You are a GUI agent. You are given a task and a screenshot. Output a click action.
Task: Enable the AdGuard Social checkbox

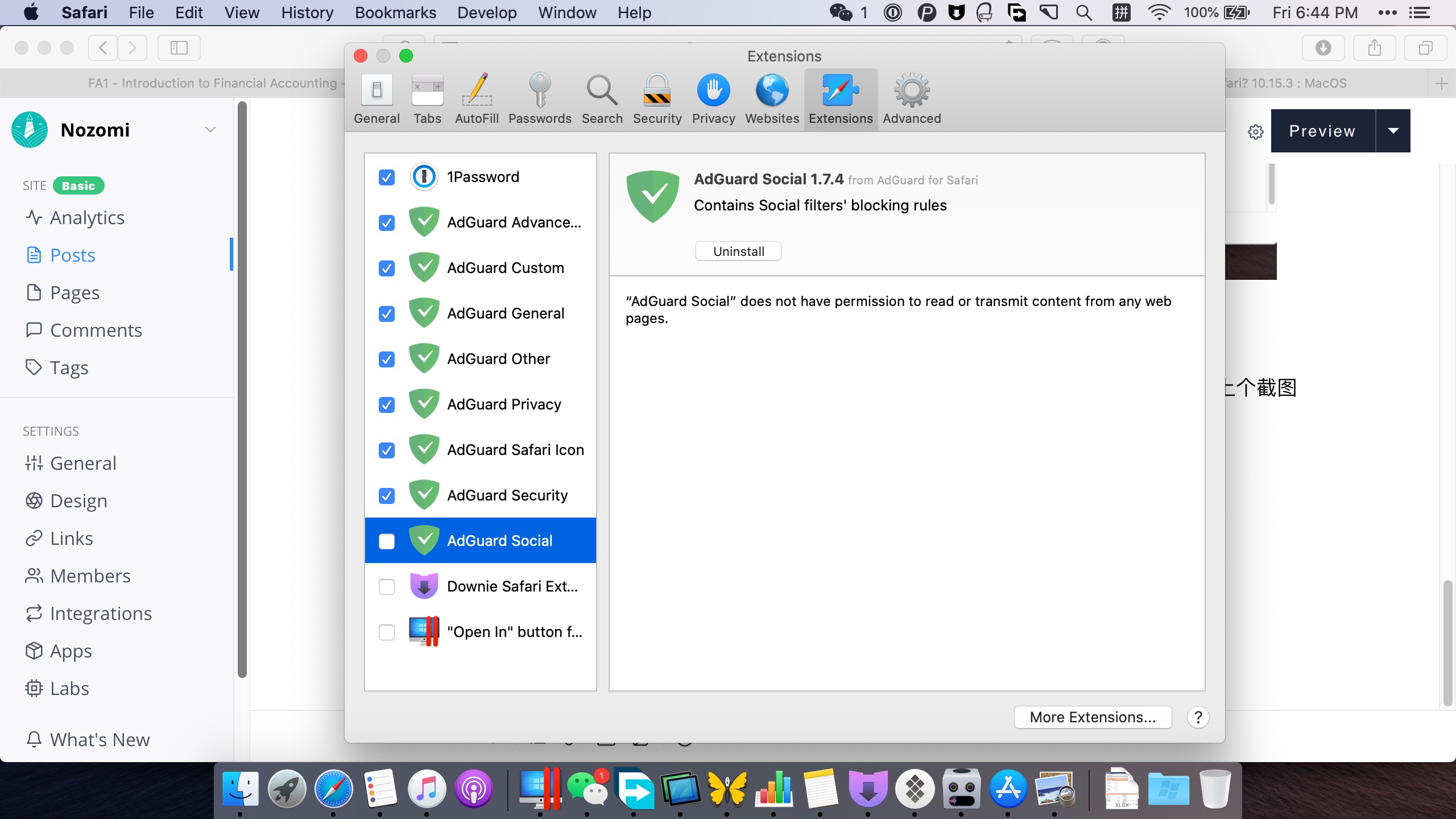387,541
